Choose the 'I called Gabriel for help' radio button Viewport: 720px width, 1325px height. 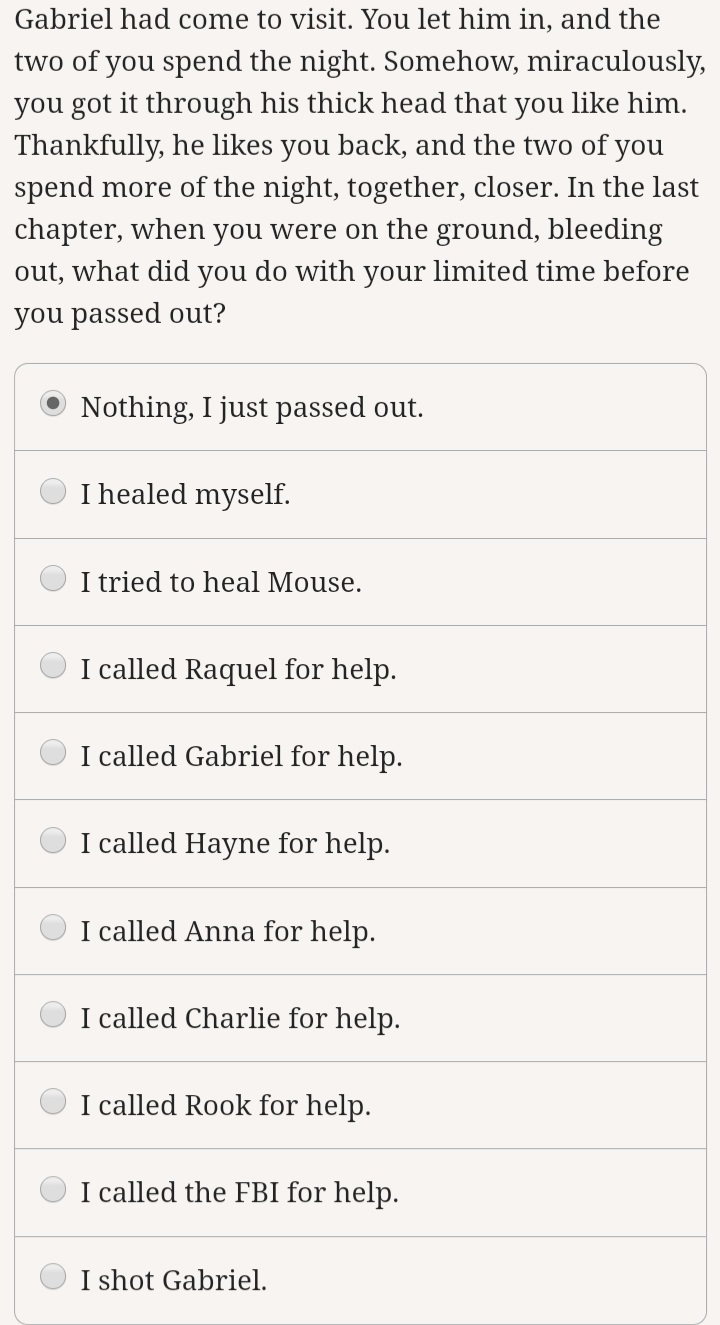coord(53,752)
